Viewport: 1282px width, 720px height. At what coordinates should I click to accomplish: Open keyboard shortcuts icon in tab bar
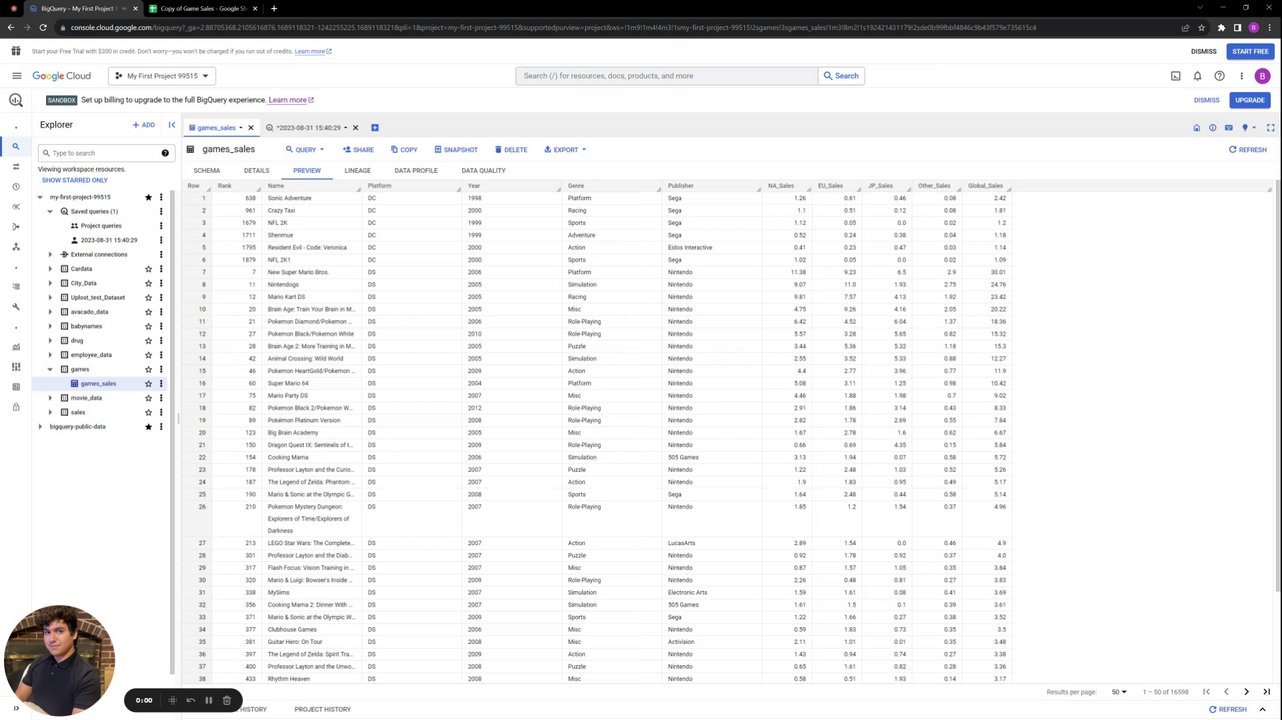click(1229, 128)
